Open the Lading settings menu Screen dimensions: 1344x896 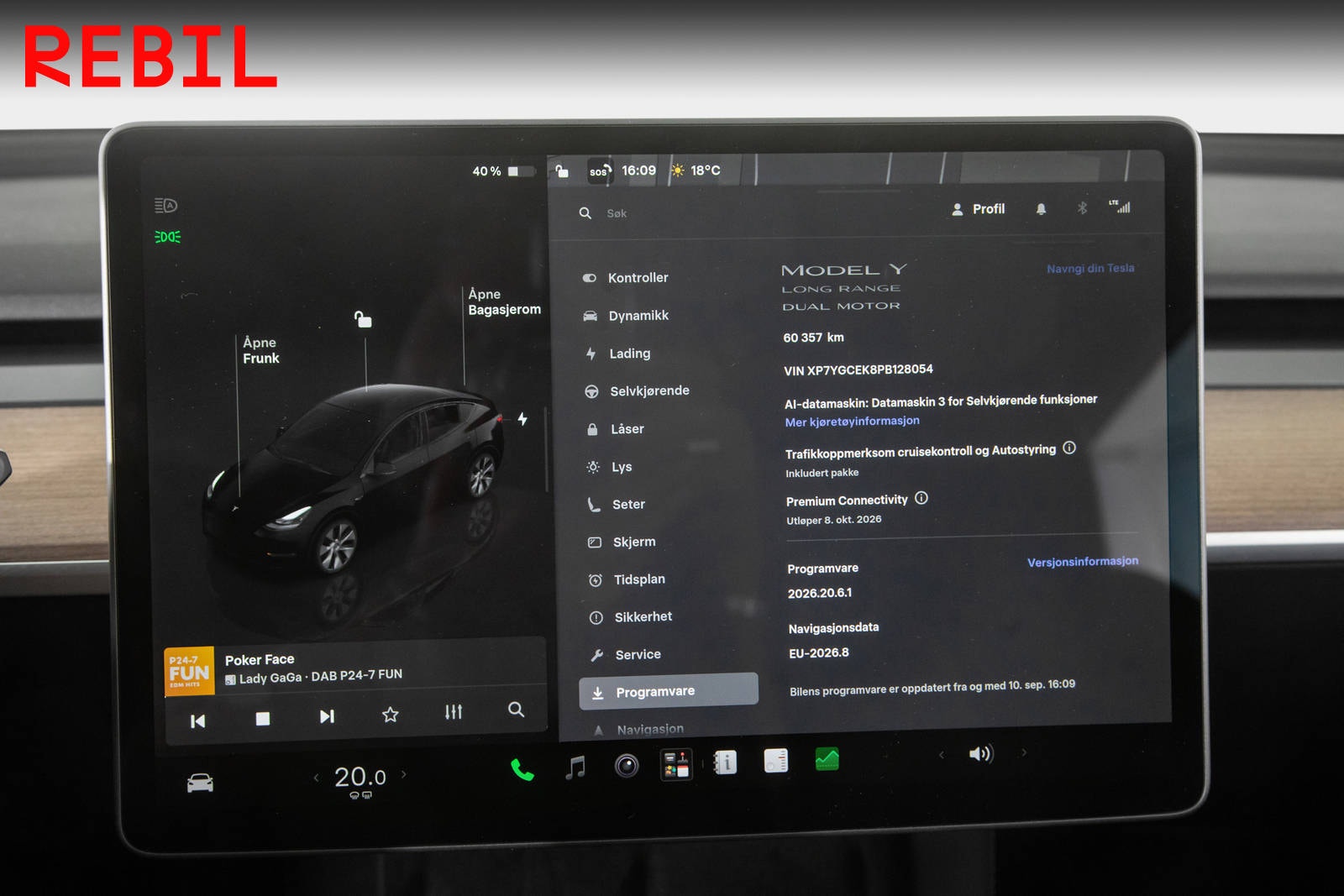pos(618,354)
